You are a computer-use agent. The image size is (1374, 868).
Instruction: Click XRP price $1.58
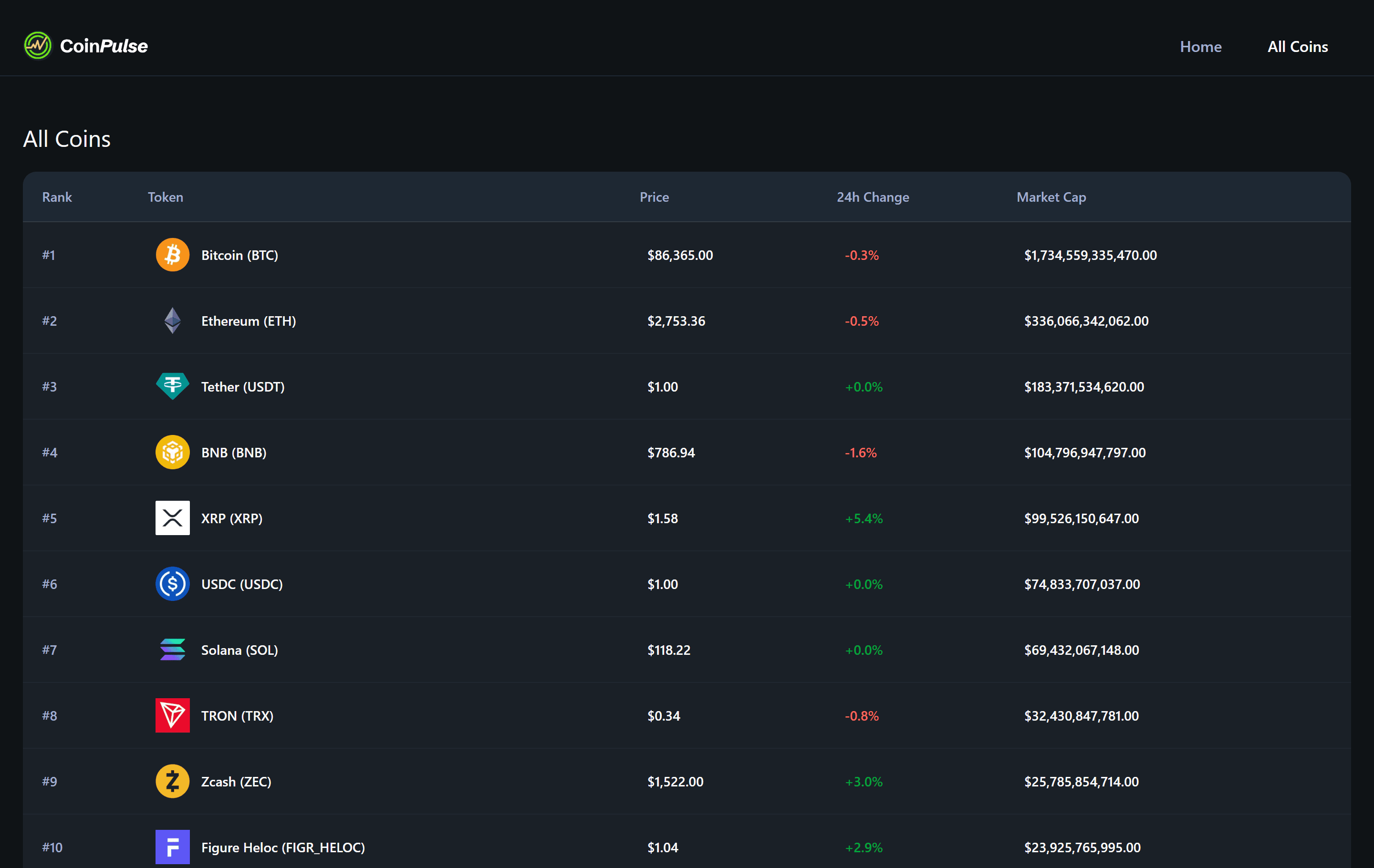click(663, 518)
